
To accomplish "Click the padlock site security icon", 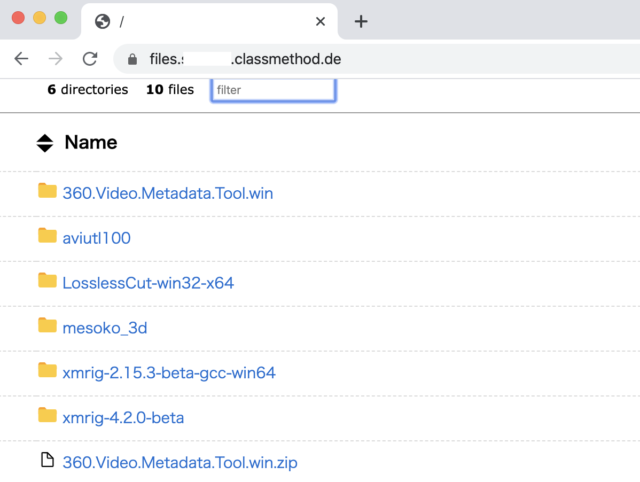I will 132,59.
